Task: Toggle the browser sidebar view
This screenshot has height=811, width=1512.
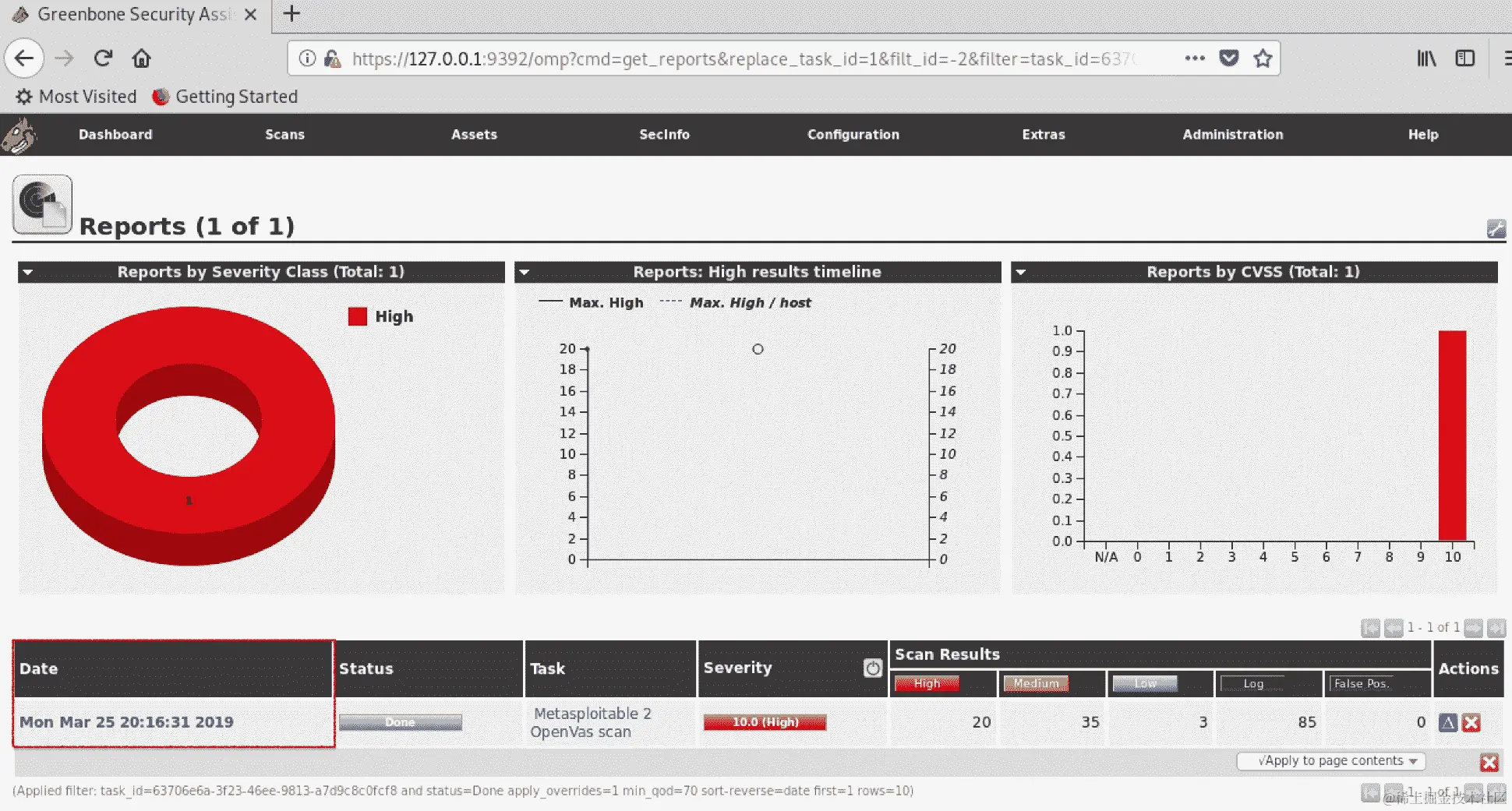Action: 1465,58
